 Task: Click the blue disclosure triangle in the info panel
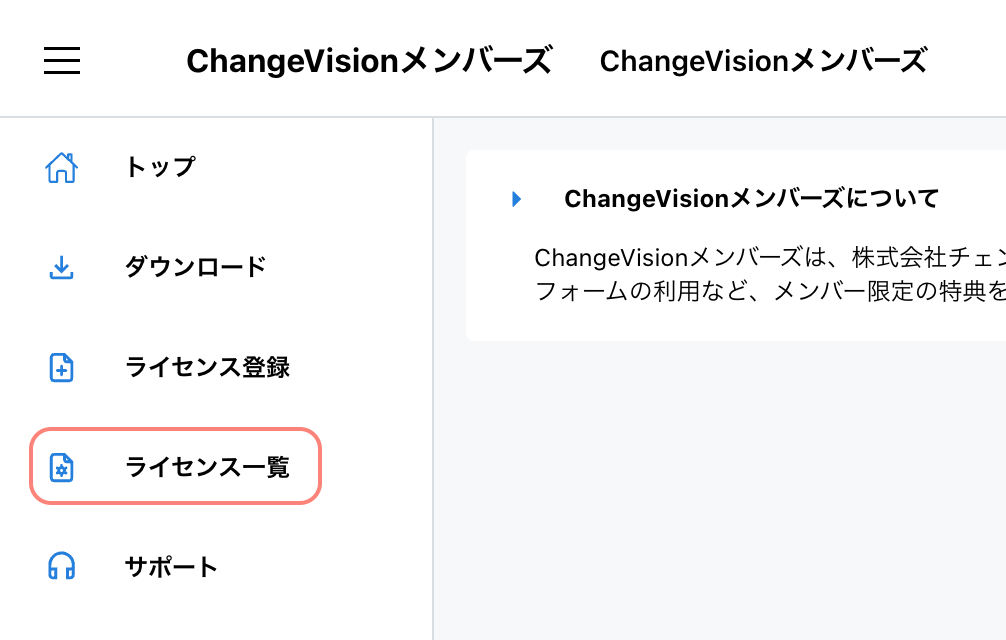point(516,199)
